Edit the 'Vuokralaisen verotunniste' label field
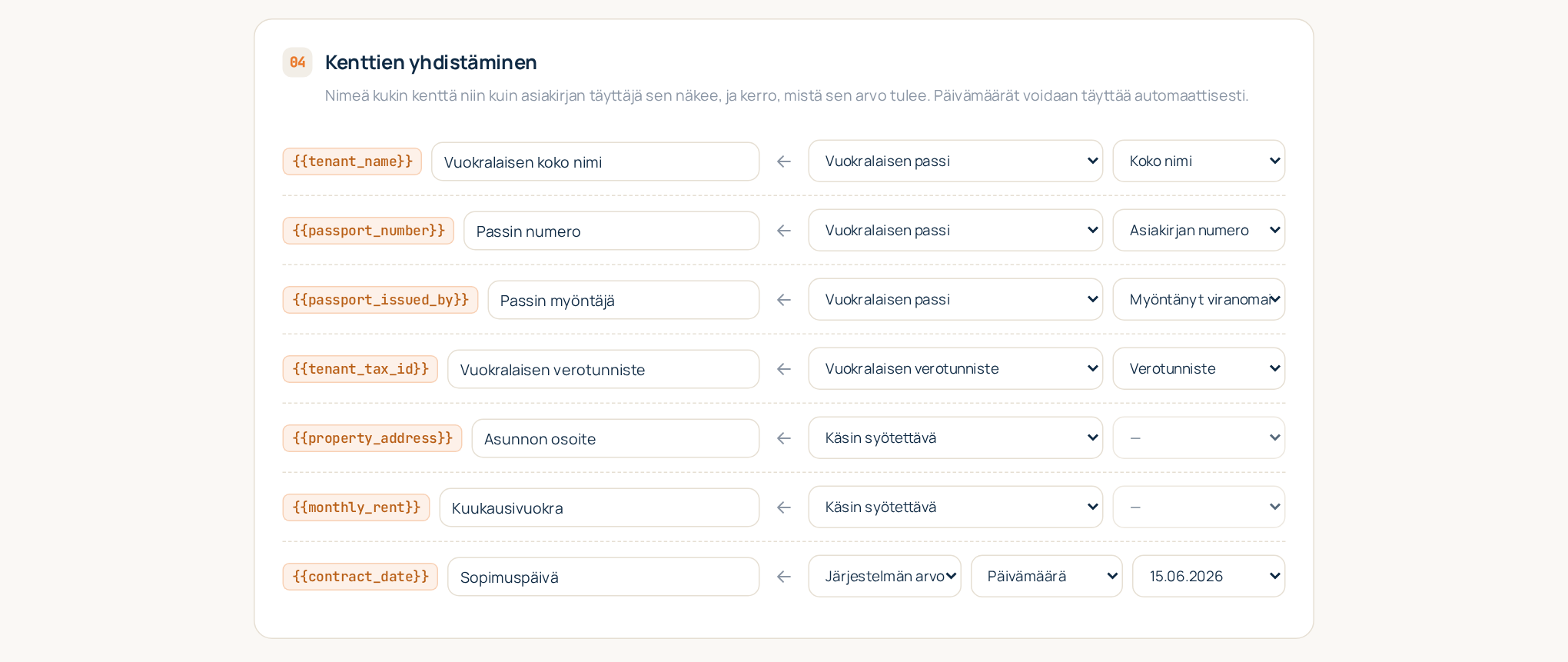This screenshot has height=662, width=1568. point(603,369)
